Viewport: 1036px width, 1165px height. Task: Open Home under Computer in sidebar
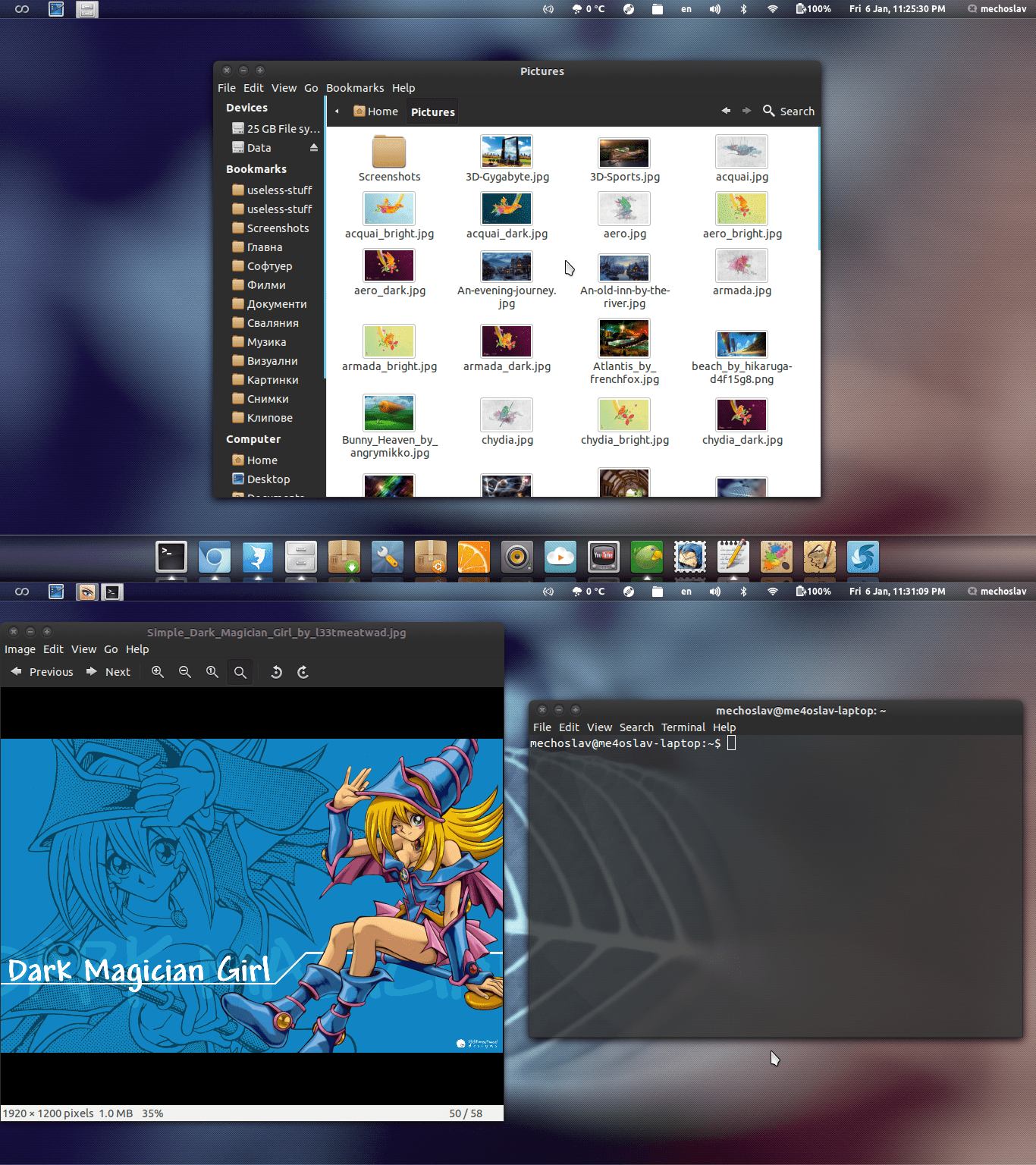255,460
